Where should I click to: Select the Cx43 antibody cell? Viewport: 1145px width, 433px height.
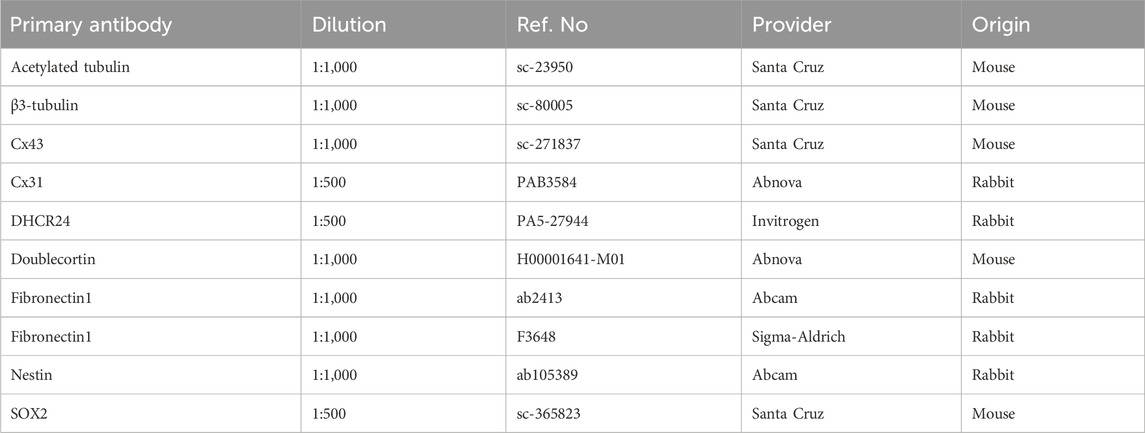(150, 144)
